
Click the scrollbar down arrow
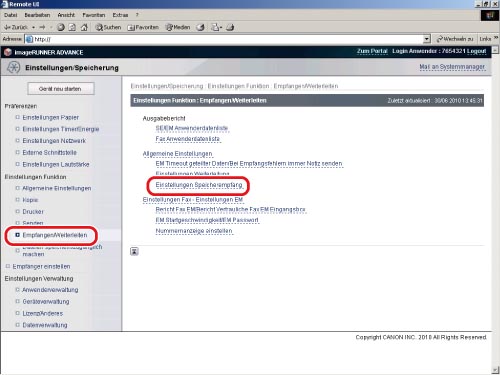(x=495, y=370)
